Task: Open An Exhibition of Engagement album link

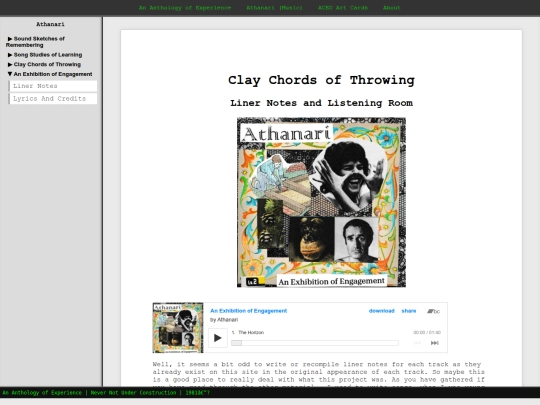Action: click(x=248, y=311)
